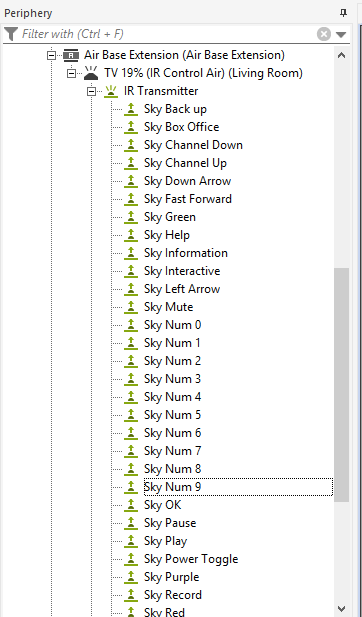362x617 pixels.
Task: Click the icon beside Sky Left Arrow
Action: [x=131, y=289]
